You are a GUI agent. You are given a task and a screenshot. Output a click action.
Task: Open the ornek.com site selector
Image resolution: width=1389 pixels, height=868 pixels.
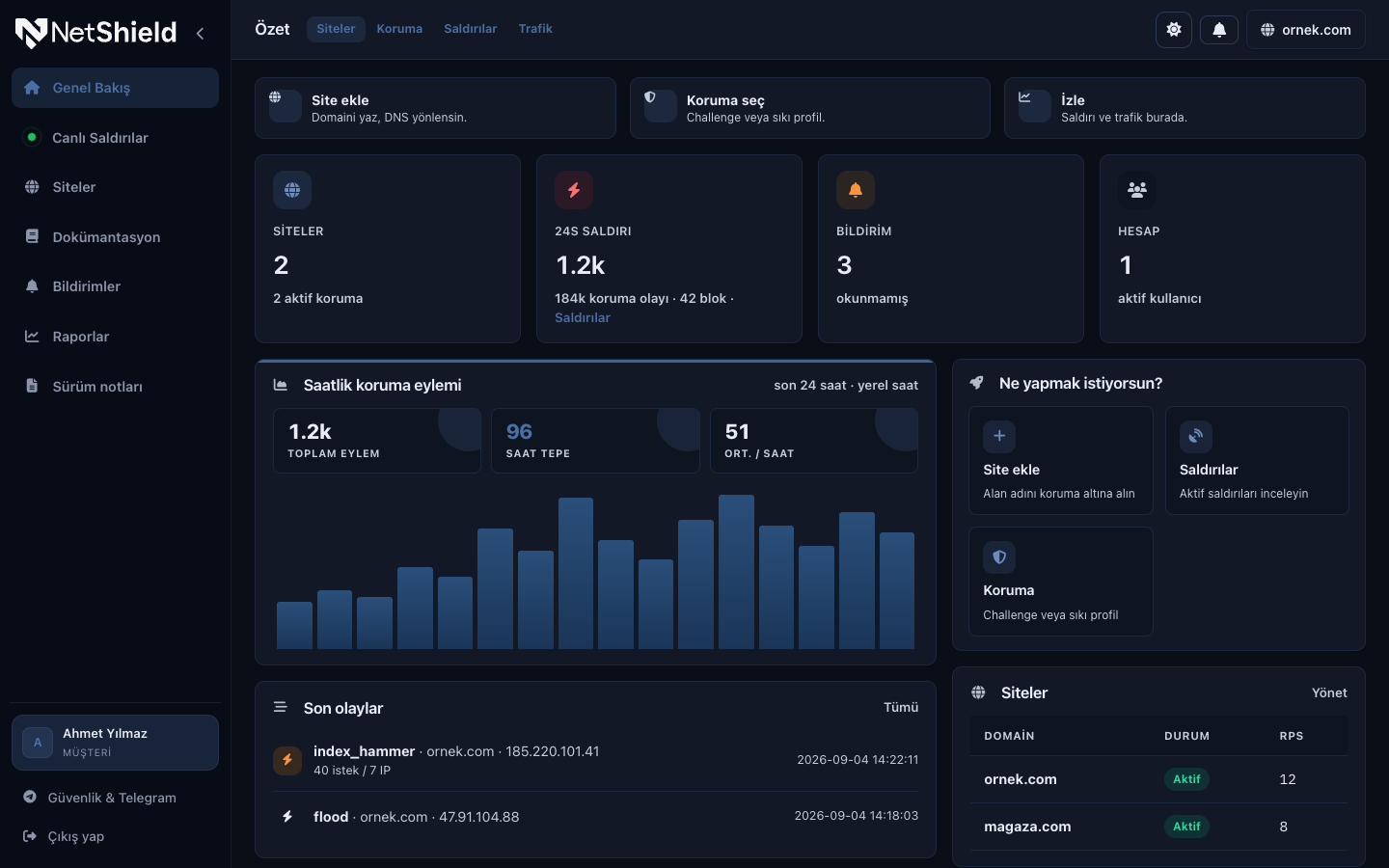tap(1306, 30)
